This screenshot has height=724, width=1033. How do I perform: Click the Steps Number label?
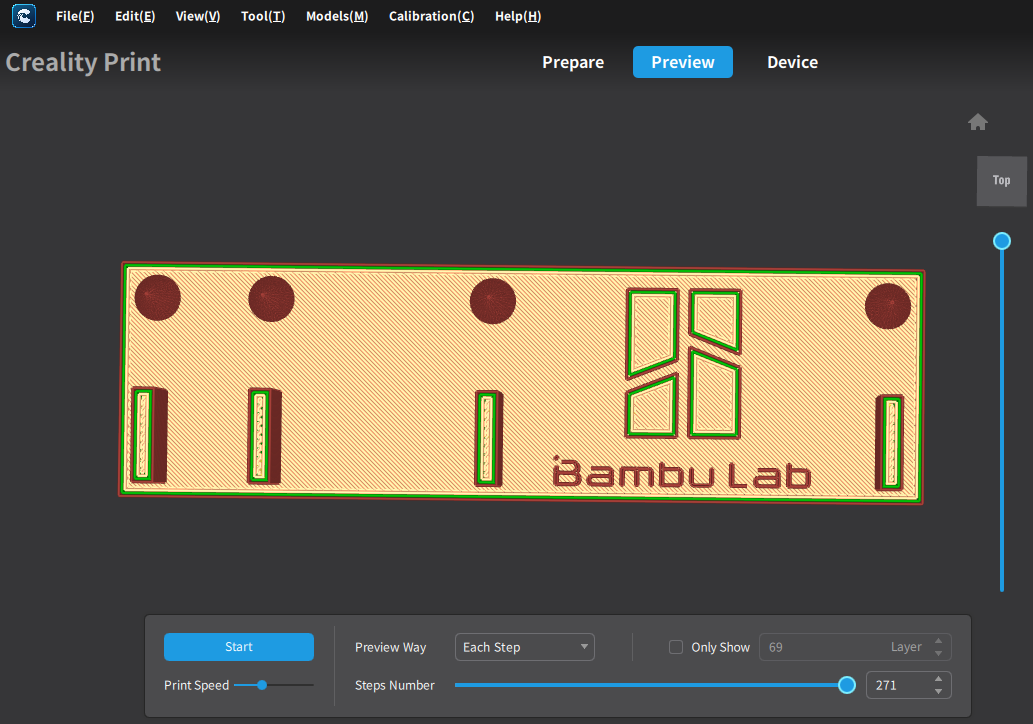tap(395, 685)
